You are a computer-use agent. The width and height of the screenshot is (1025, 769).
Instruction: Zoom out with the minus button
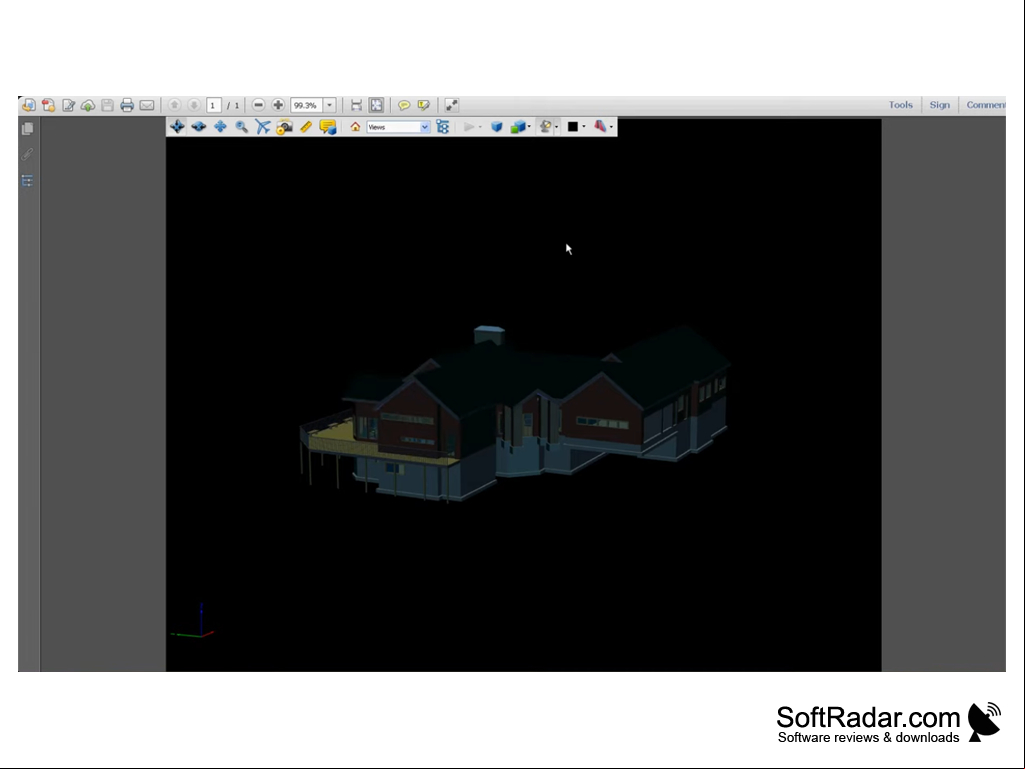258,105
